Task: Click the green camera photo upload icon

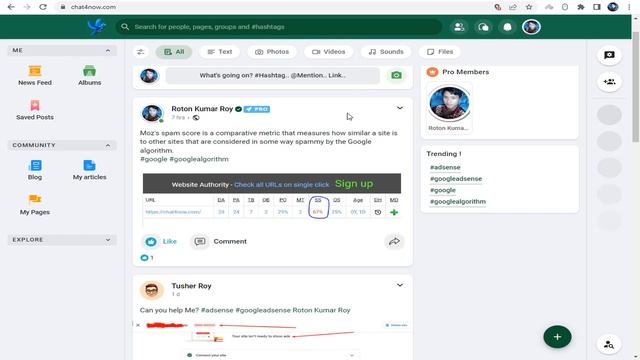Action: tap(396, 75)
